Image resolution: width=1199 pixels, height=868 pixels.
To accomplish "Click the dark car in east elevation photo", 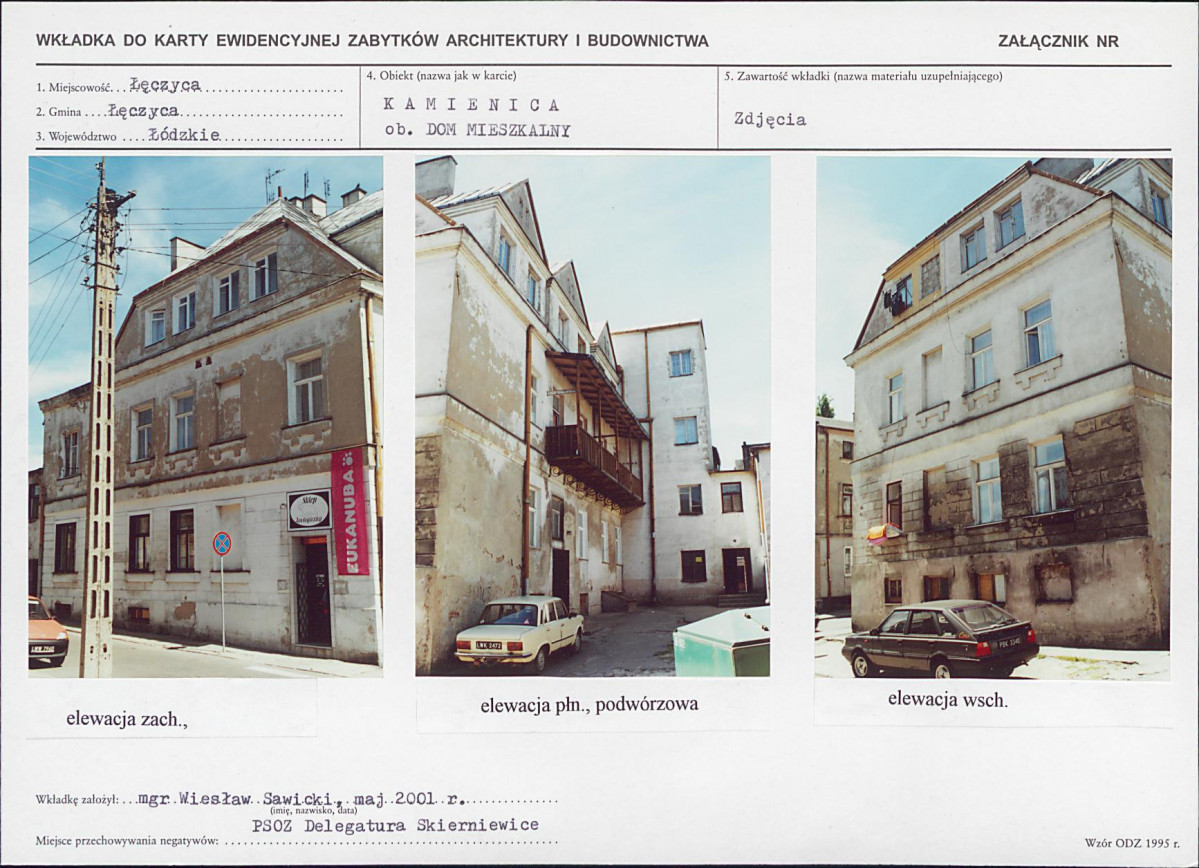I will click(x=941, y=638).
